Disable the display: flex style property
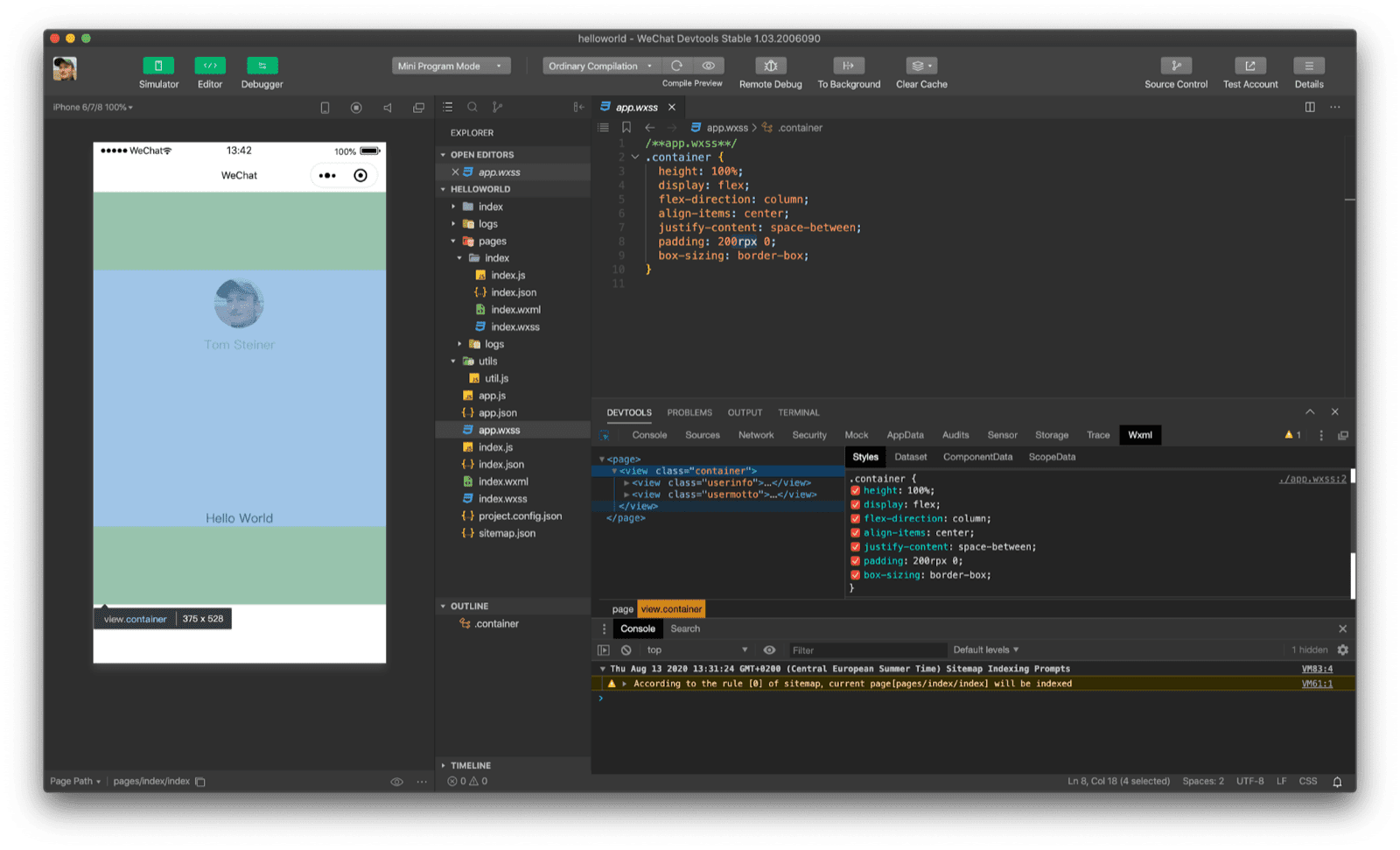Viewport: 1400px width, 850px height. [855, 504]
